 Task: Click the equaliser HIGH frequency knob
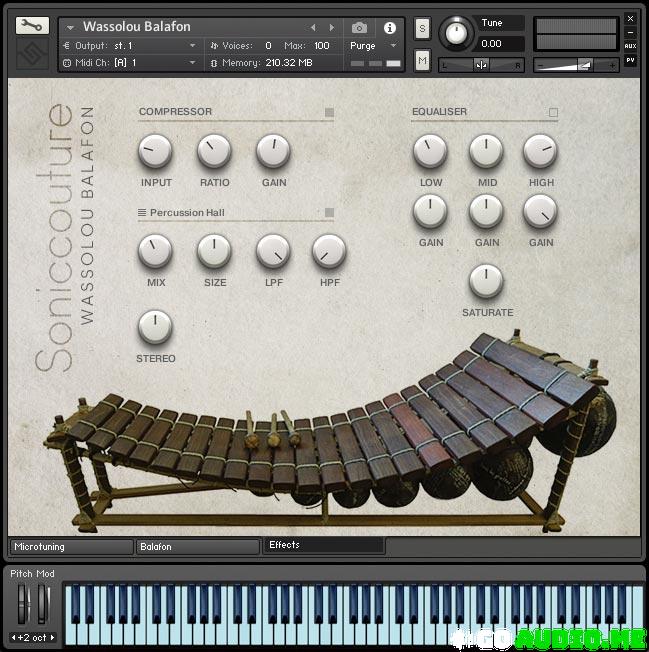540,151
